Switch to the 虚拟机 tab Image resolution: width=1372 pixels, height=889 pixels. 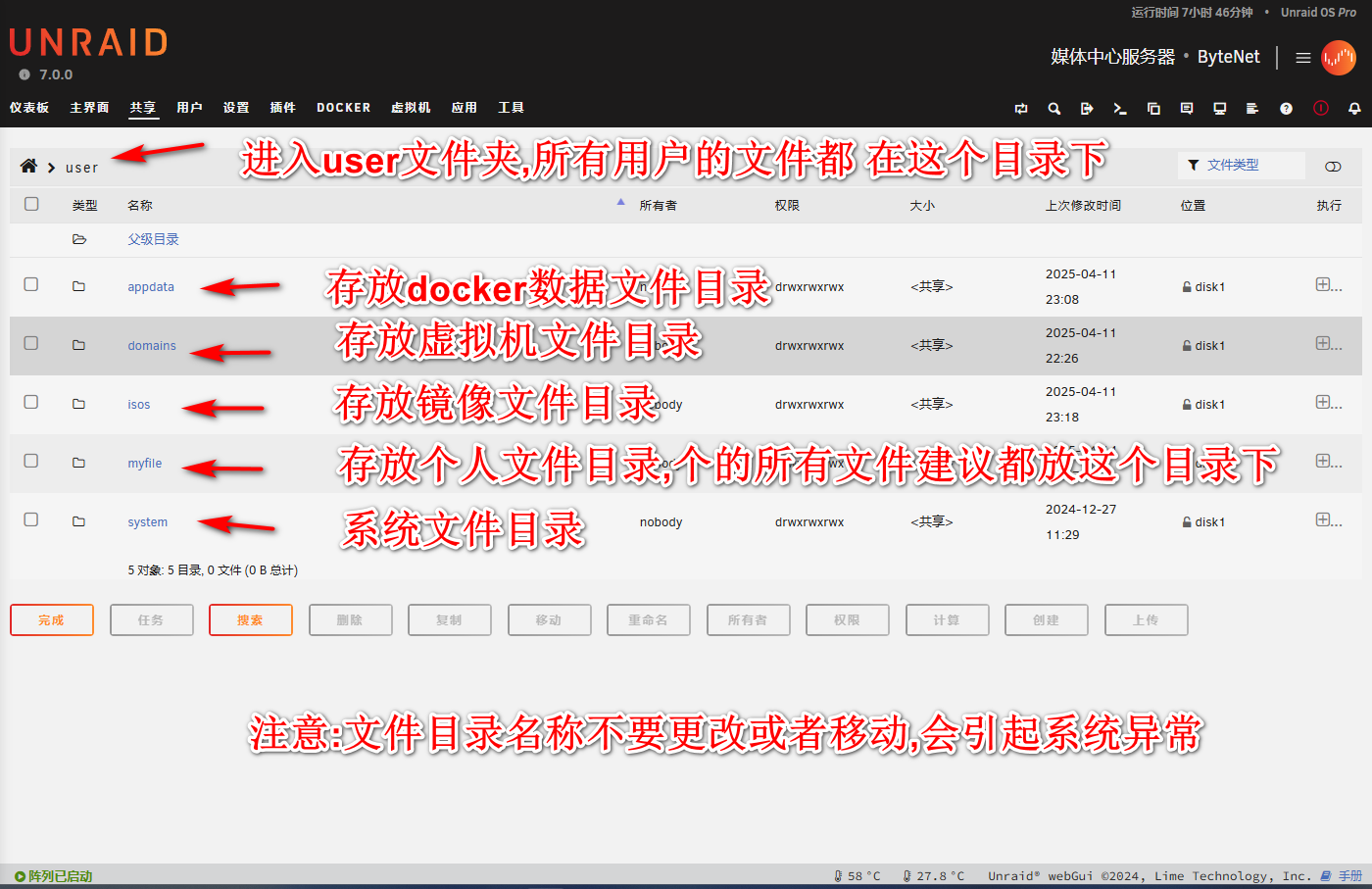pos(411,108)
